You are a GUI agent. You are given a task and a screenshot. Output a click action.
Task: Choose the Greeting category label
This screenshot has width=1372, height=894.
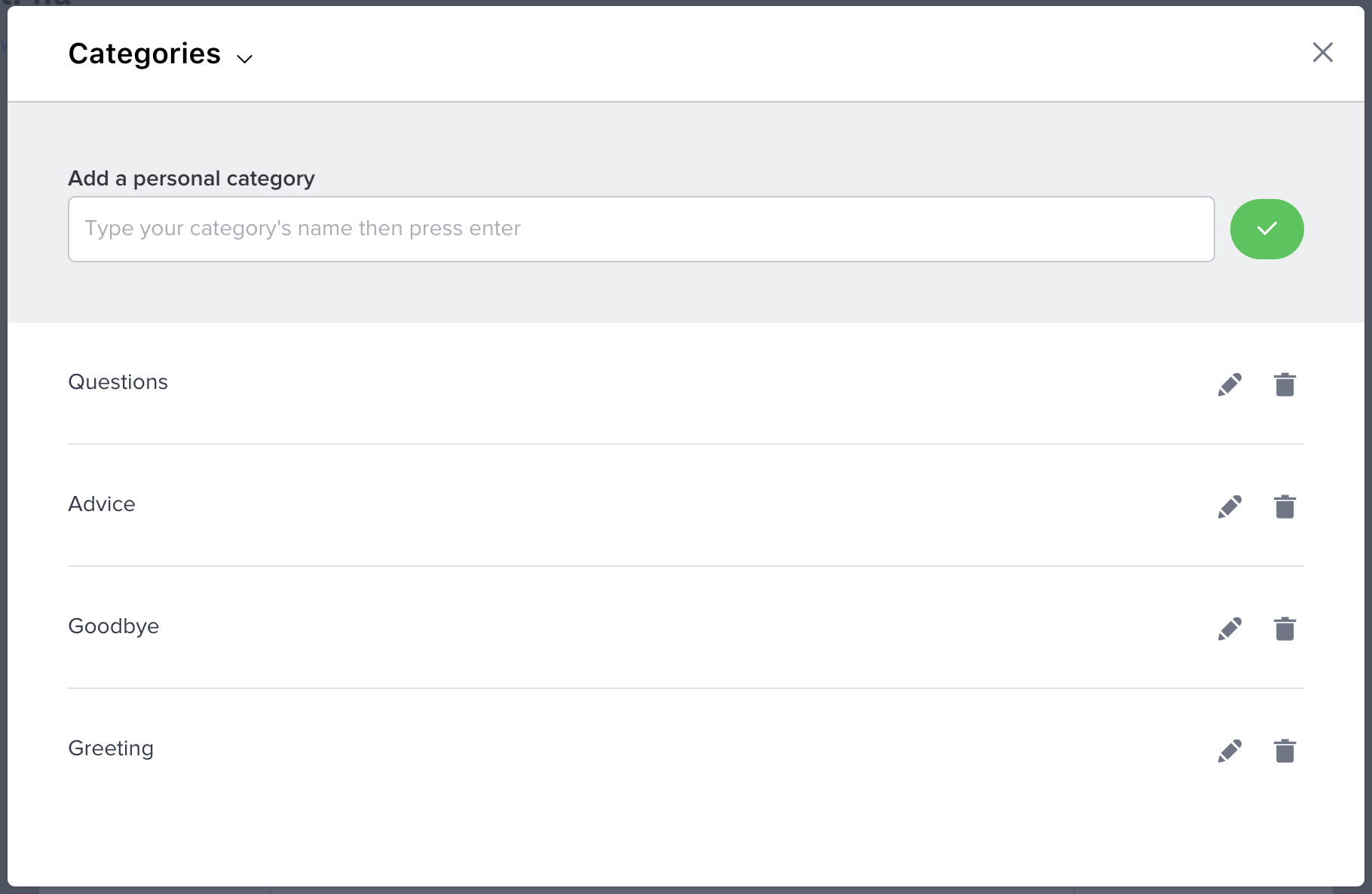click(x=111, y=749)
